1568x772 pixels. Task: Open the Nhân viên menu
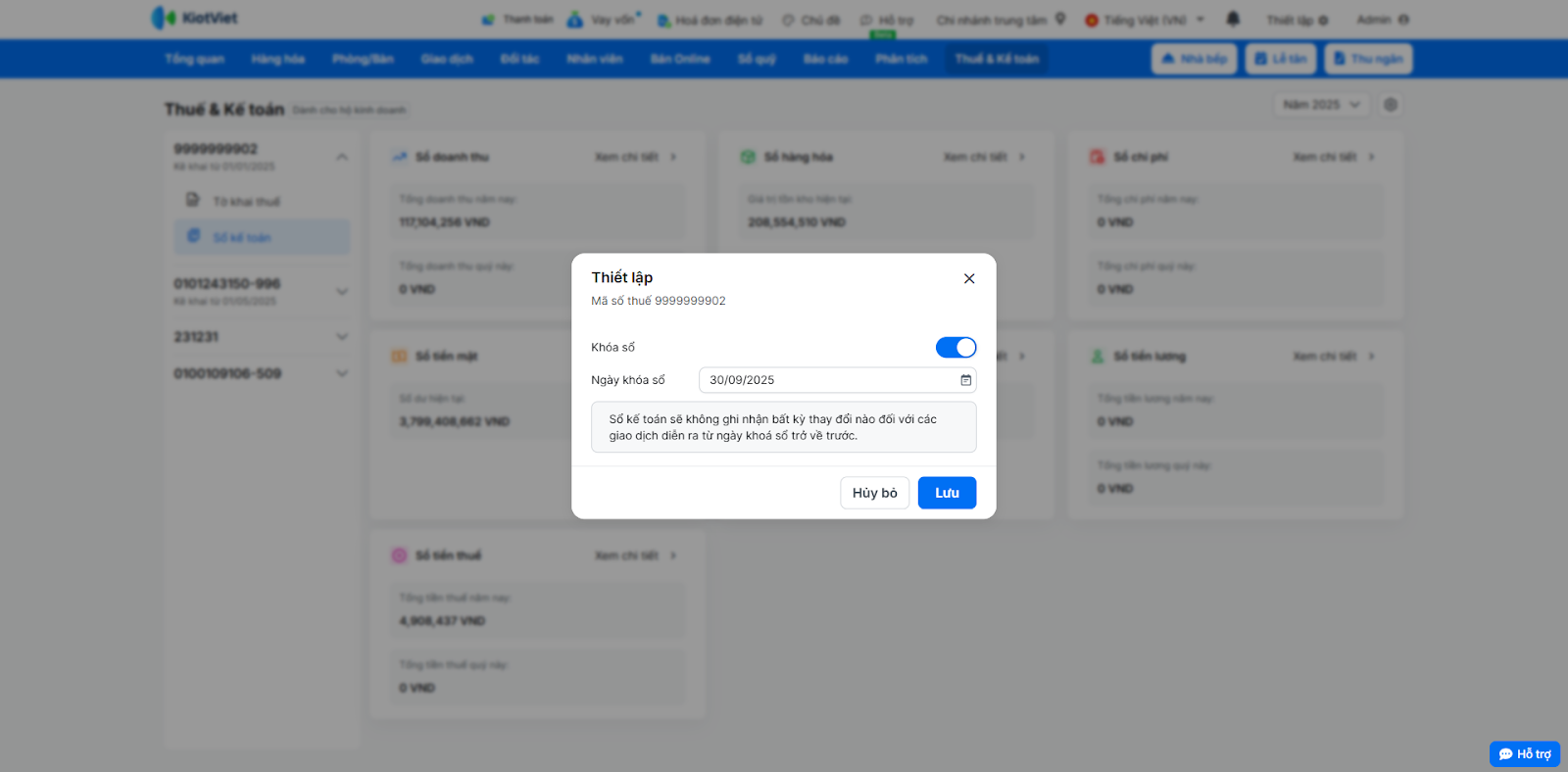click(x=595, y=59)
